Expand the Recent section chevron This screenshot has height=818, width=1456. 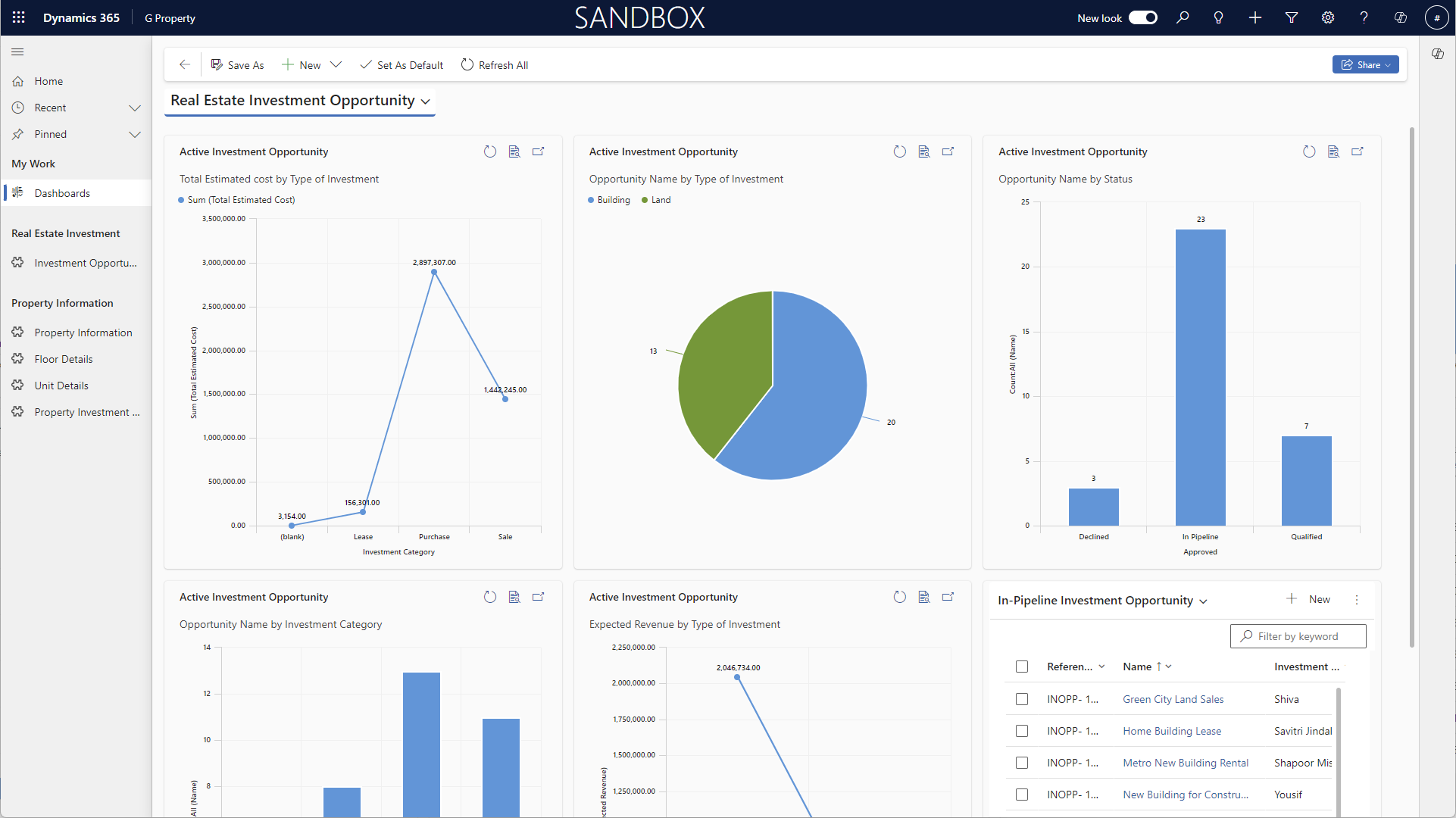135,108
